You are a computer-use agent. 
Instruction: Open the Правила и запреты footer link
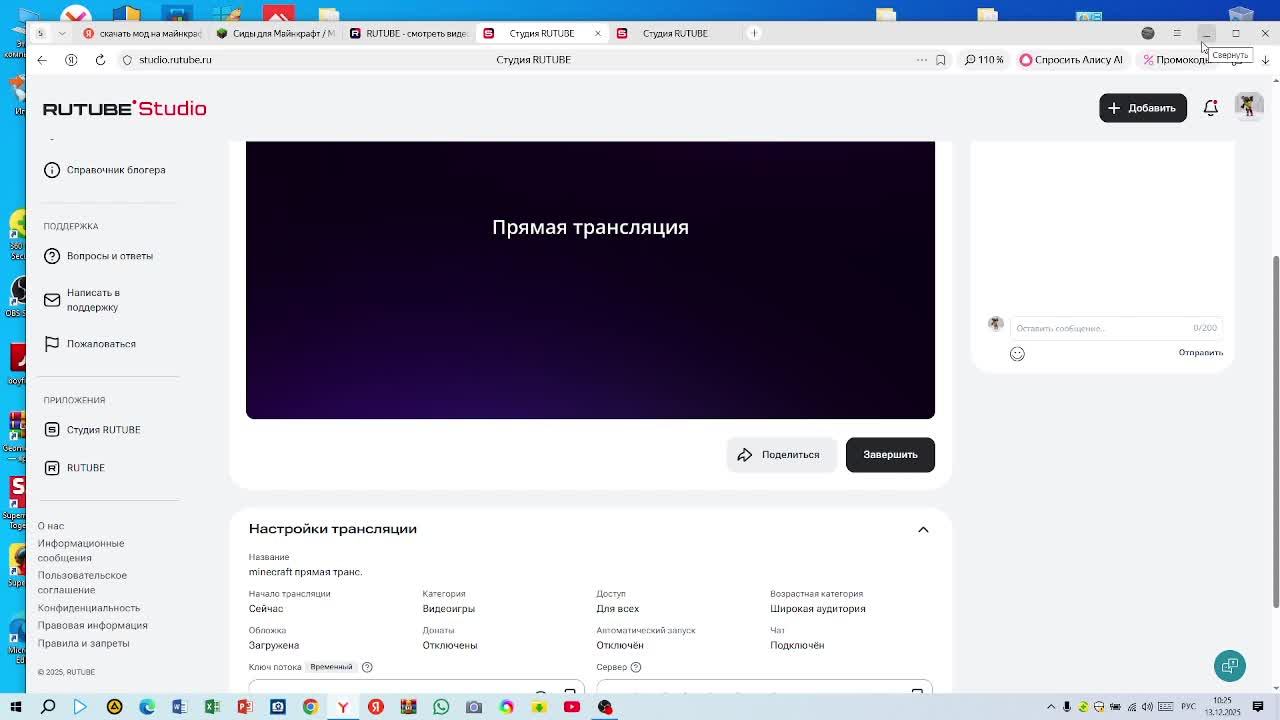[x=84, y=644]
